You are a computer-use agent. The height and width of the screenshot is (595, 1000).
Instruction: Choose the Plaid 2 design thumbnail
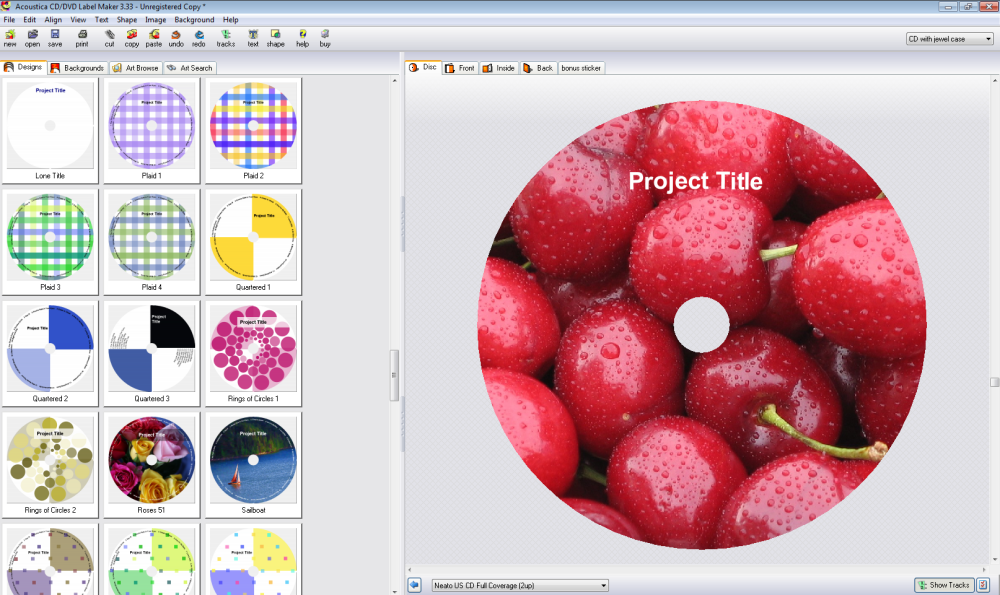253,131
